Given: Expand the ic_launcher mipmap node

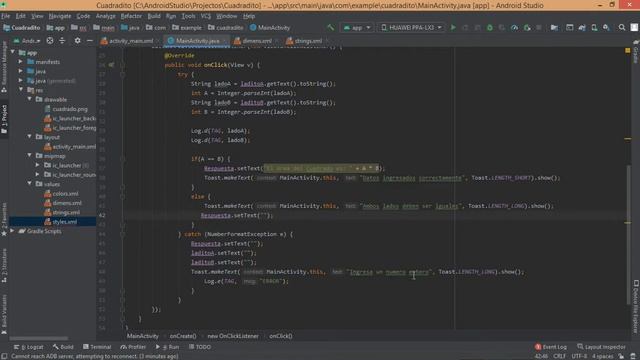Looking at the screenshot, I should 38,165.
